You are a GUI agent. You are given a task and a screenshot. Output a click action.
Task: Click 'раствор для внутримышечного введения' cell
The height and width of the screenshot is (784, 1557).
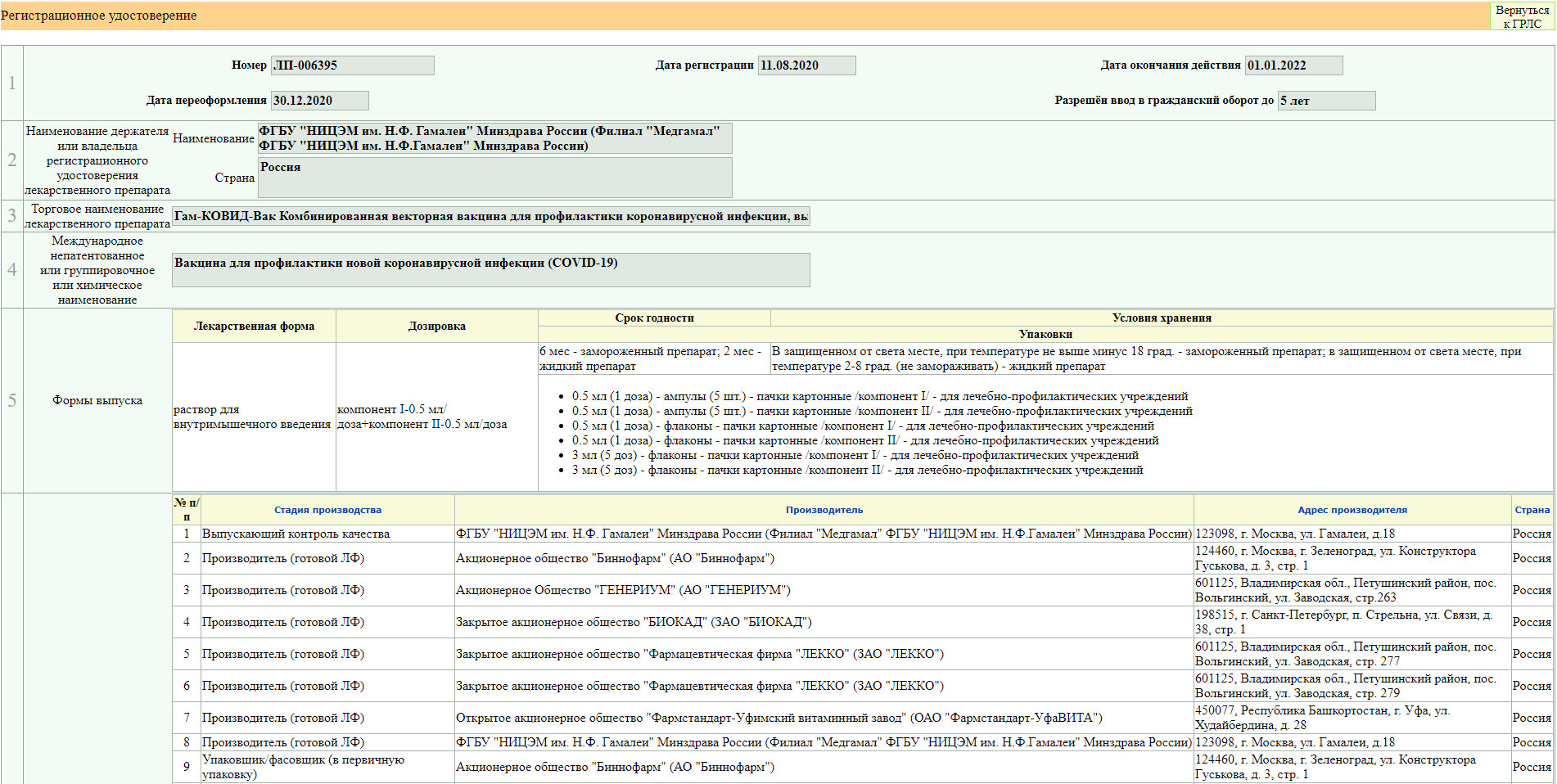click(254, 417)
